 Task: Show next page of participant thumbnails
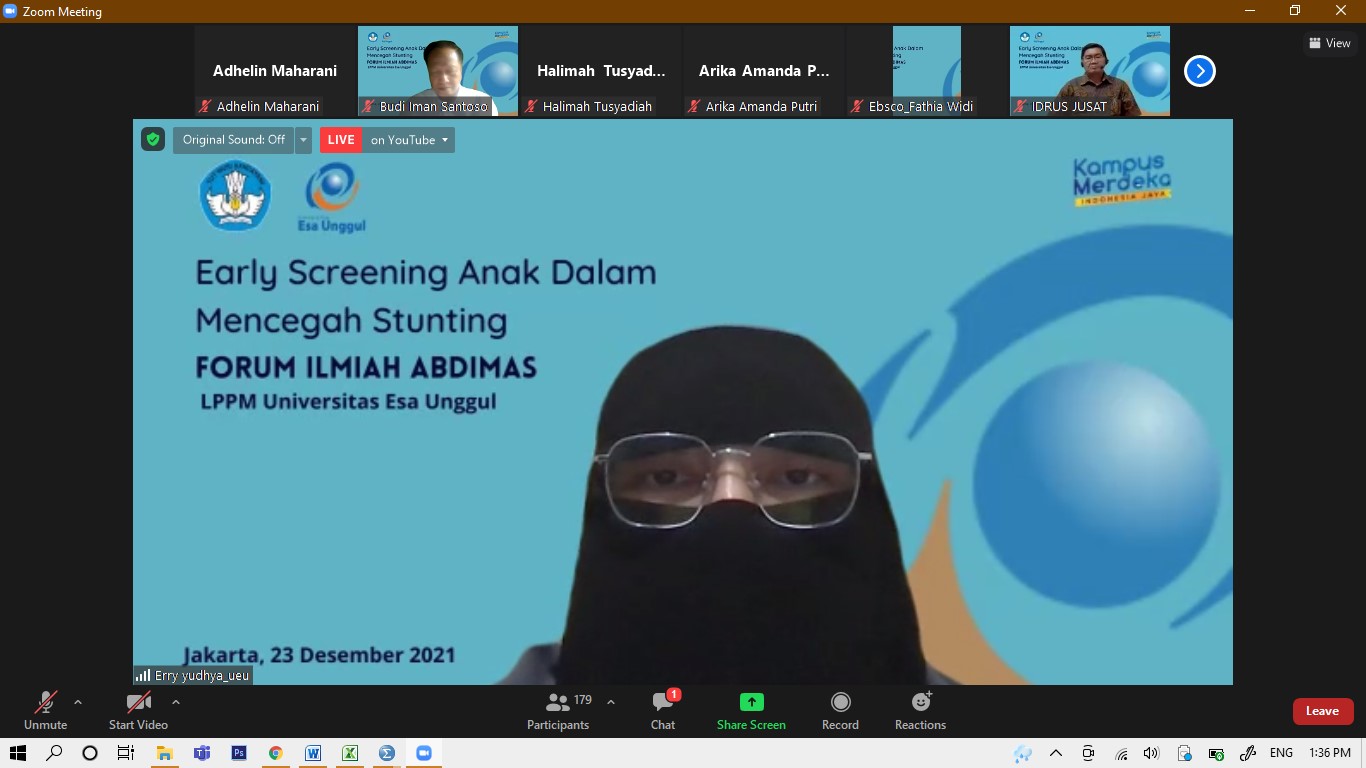[1199, 71]
